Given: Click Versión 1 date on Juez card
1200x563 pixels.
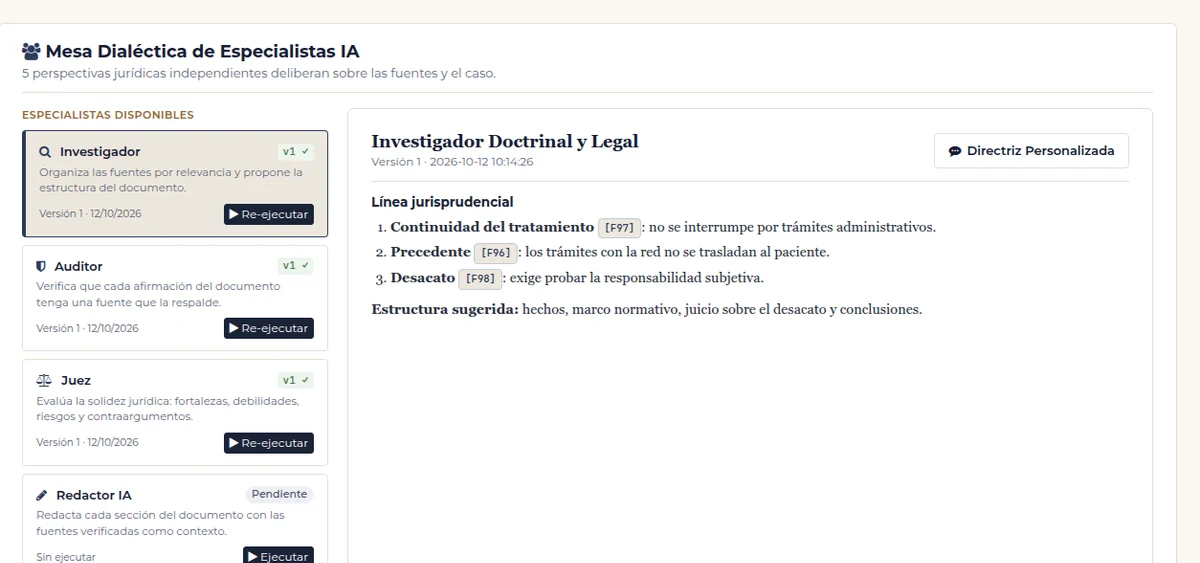Looking at the screenshot, I should coord(88,442).
